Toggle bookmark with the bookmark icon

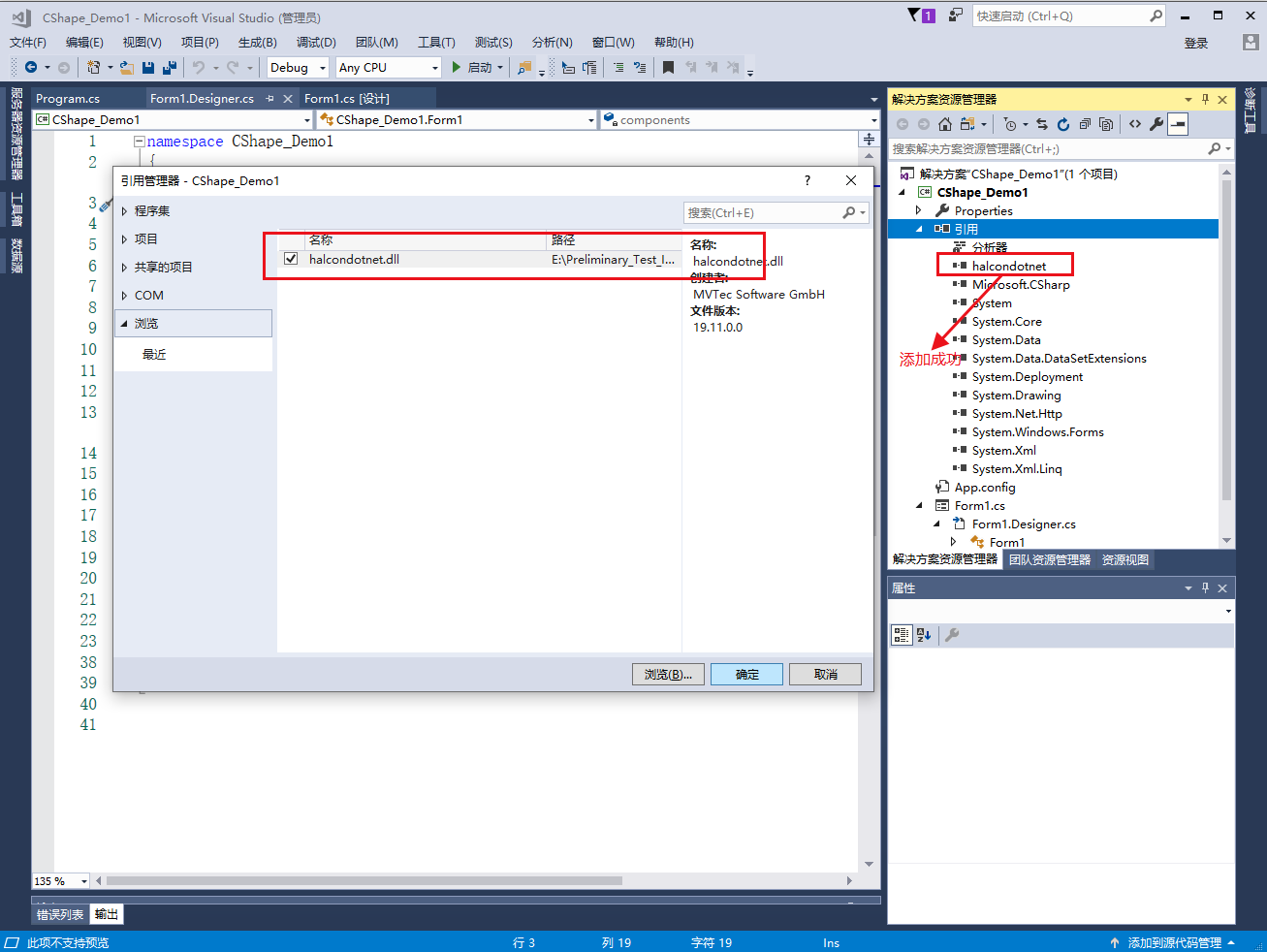click(x=668, y=68)
